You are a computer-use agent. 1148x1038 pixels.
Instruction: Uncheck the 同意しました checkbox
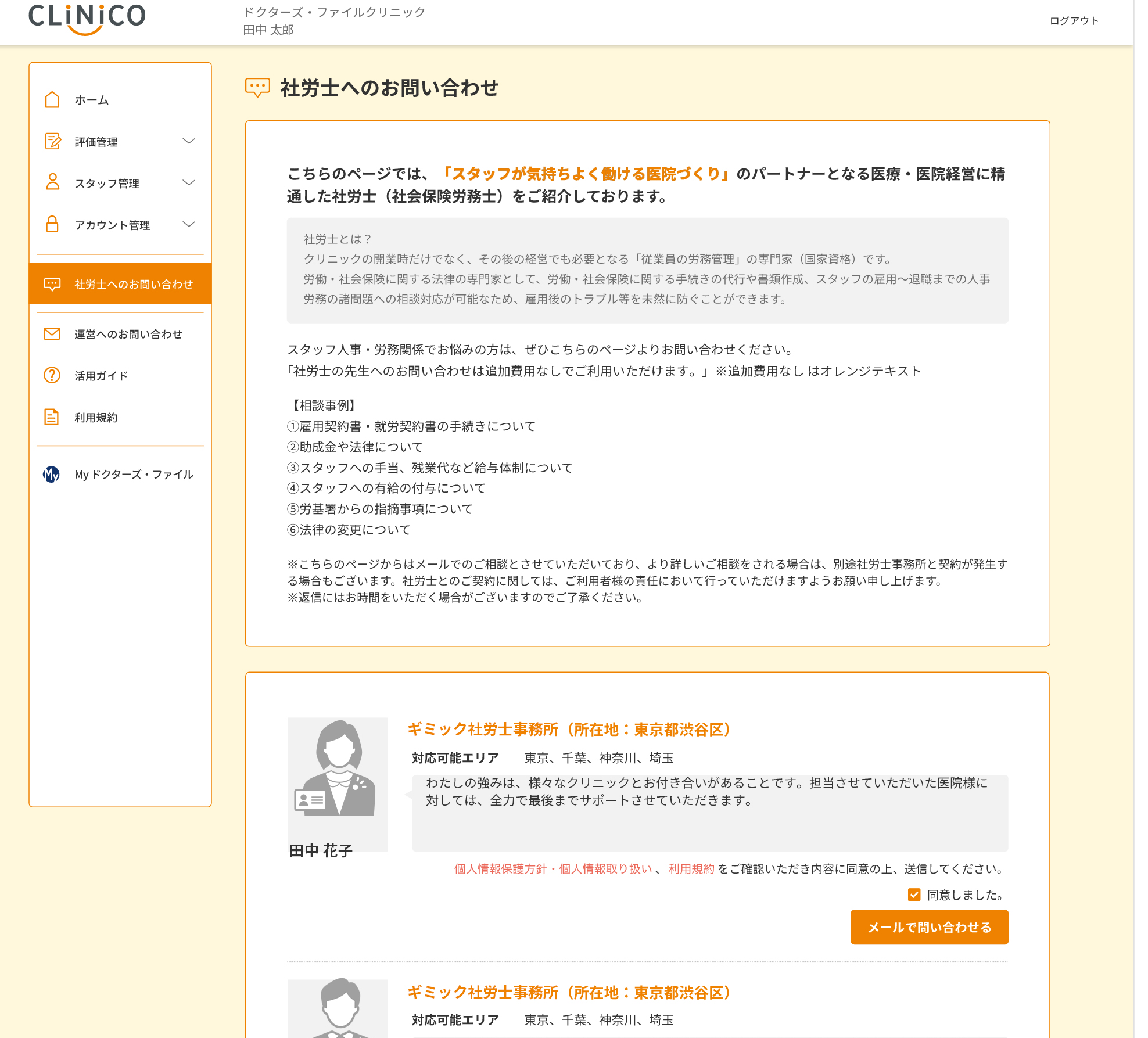914,895
